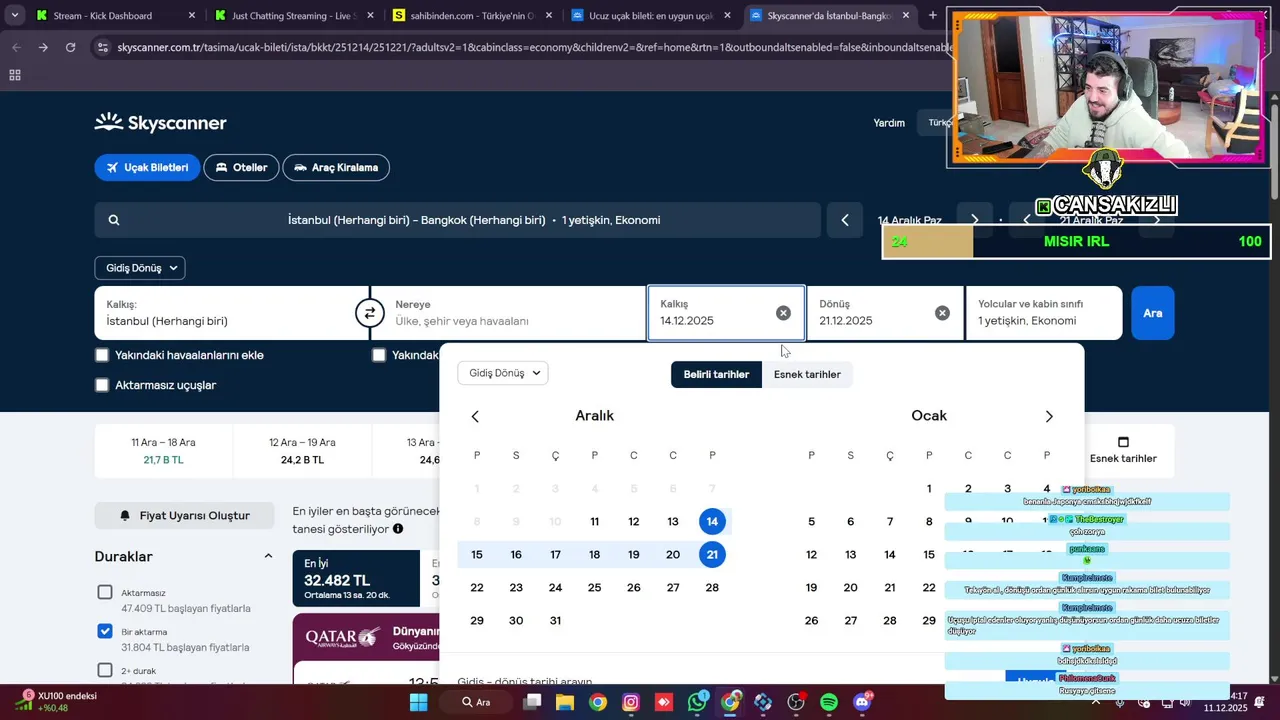Click the swap origin and destination icon

(369, 313)
